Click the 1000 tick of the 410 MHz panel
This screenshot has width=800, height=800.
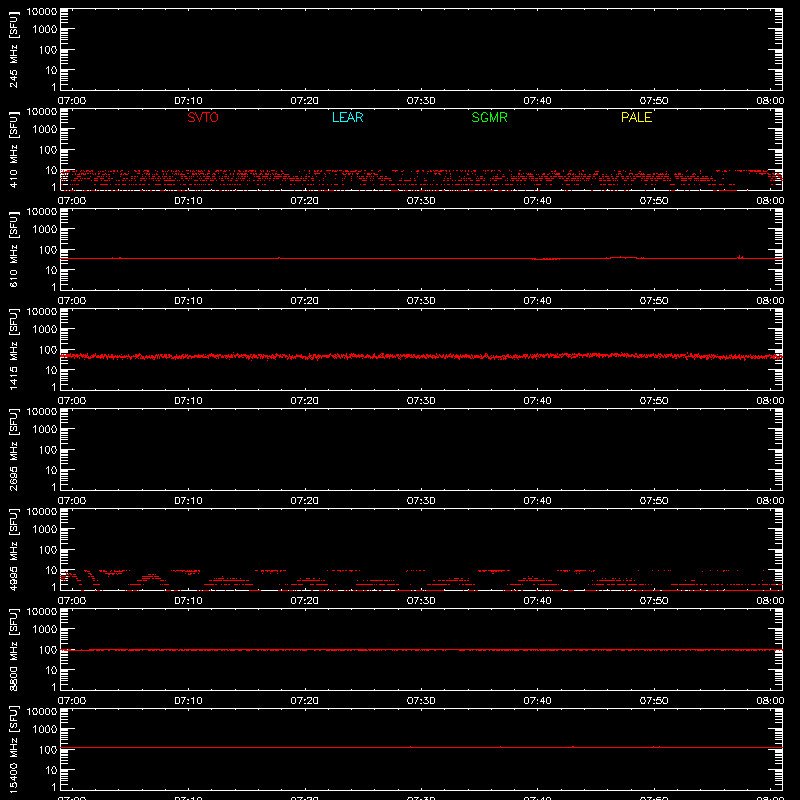click(x=45, y=130)
